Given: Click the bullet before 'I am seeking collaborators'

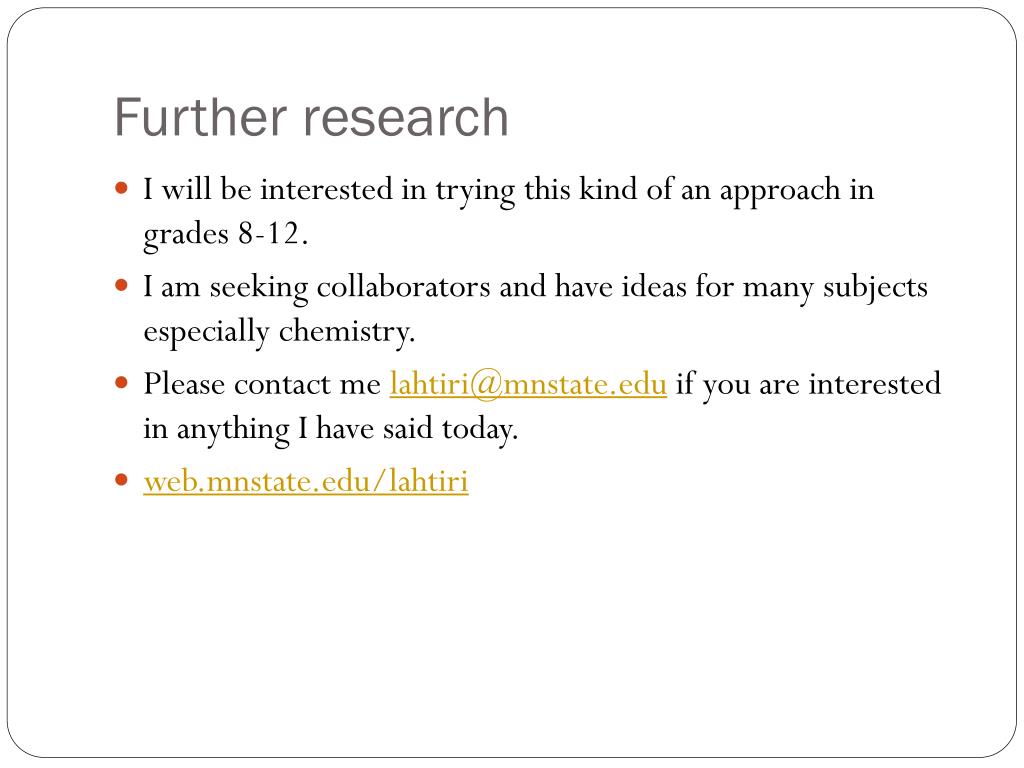Looking at the screenshot, I should point(121,286).
